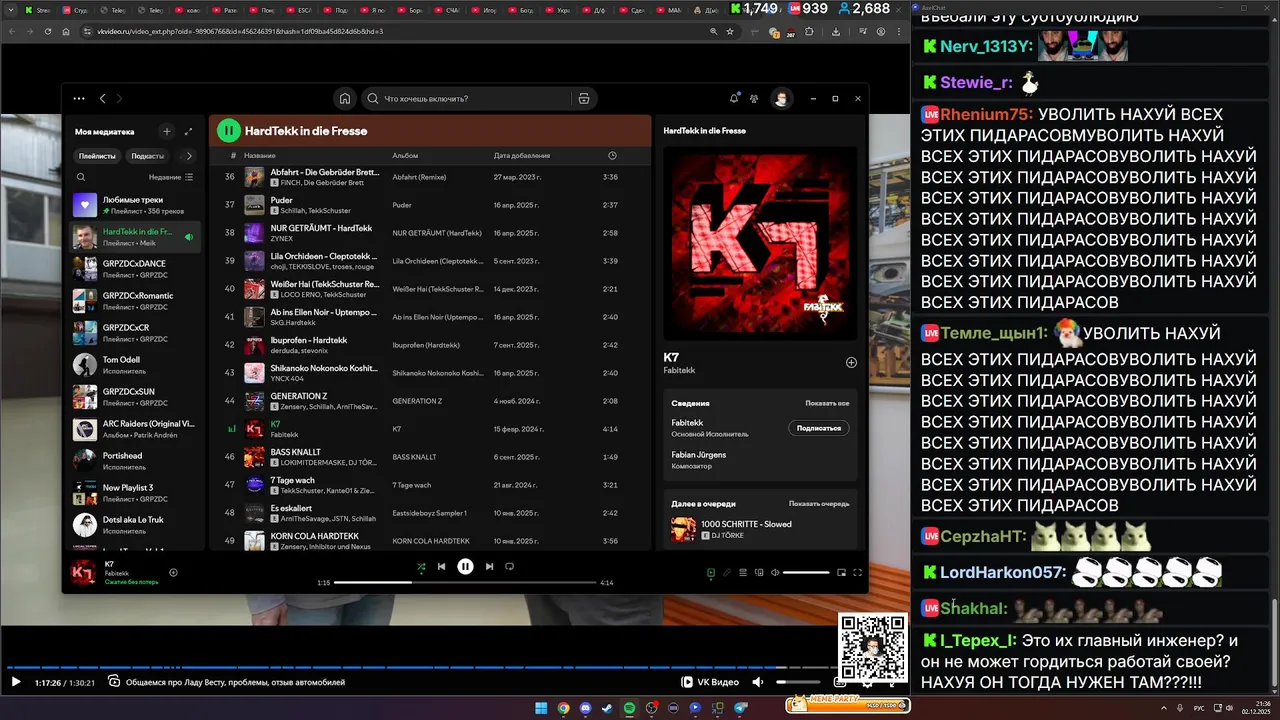
Task: Click Показать все in Сведения
Action: [x=827, y=403]
